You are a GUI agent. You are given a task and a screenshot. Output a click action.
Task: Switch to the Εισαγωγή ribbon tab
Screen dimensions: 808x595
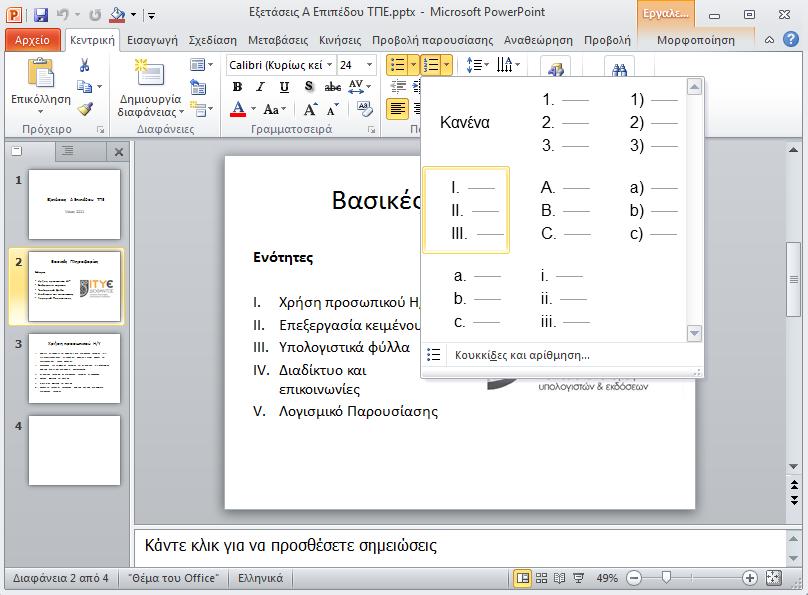152,40
